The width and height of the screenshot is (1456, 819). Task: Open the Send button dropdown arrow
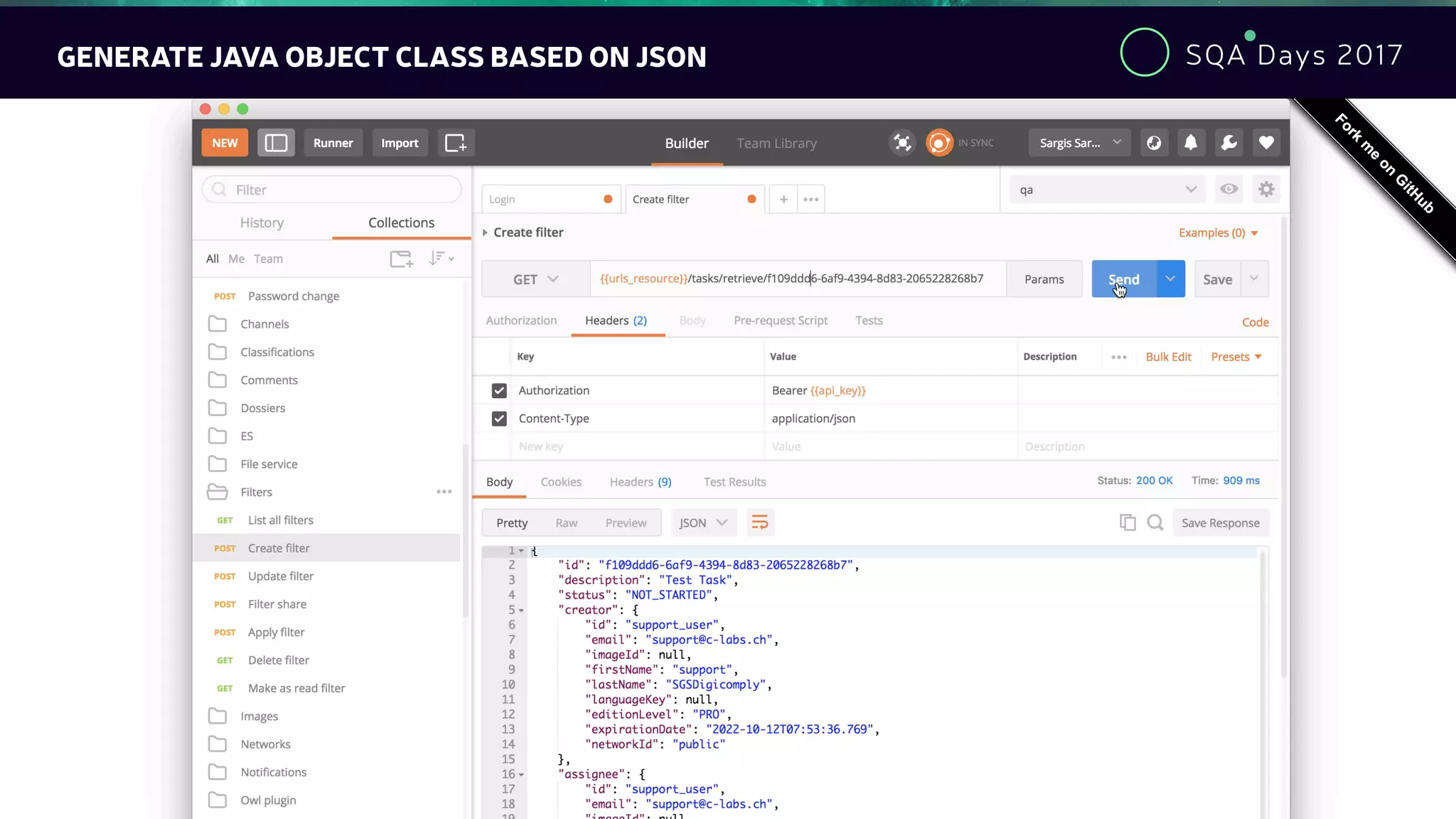tap(1170, 279)
